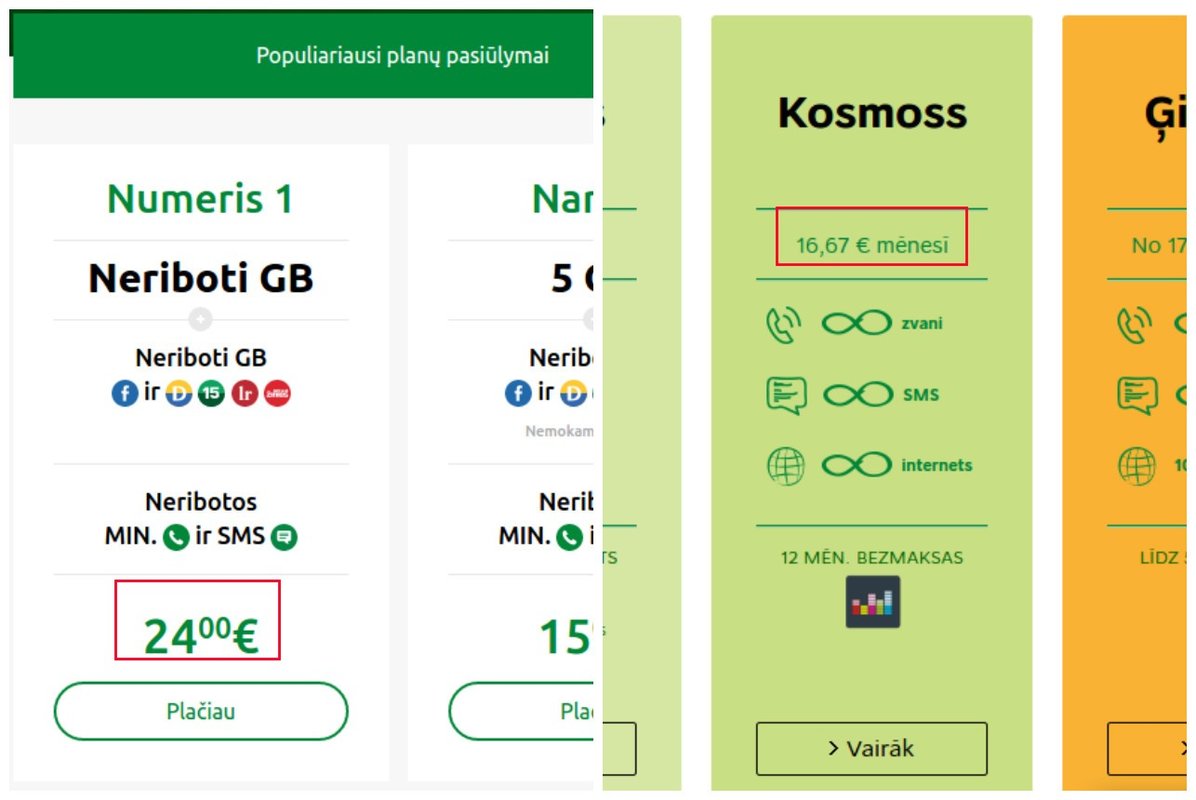Click the green SMS bubble icon in Numeris 1
The width and height of the screenshot is (1196, 800).
point(285,538)
